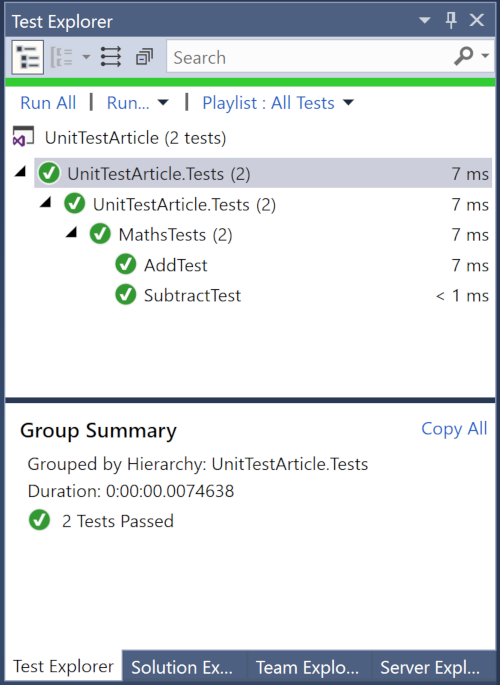The image size is (500, 685).
Task: Click SubtractTest passed checkmark icon
Action: tap(126, 295)
